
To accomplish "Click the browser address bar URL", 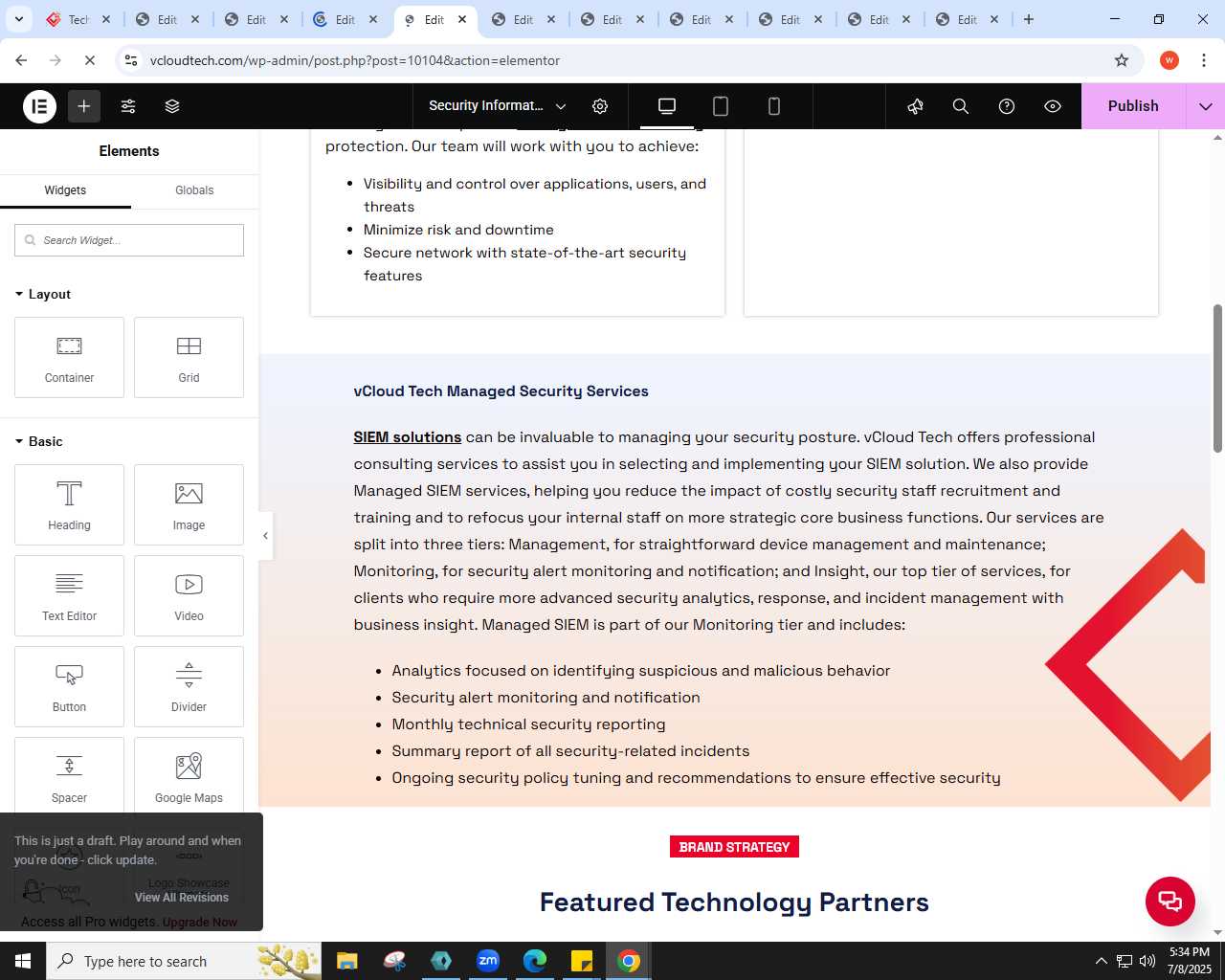I will coord(355,60).
